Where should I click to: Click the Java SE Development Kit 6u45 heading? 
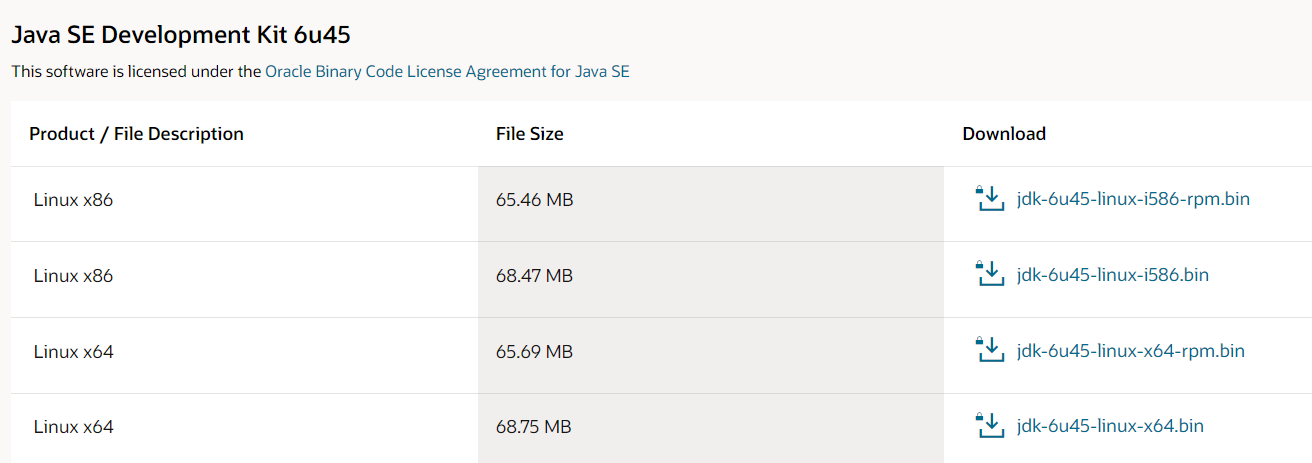coord(180,35)
